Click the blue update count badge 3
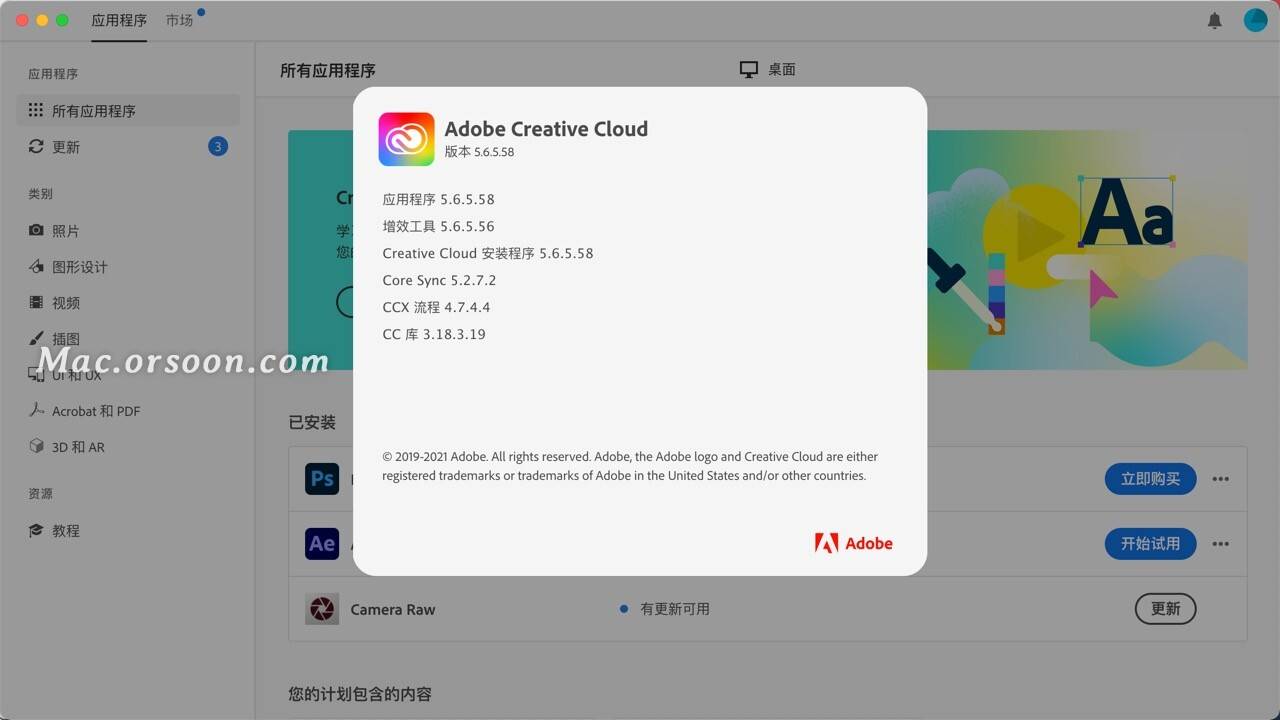Viewport: 1280px width, 720px height. (218, 146)
